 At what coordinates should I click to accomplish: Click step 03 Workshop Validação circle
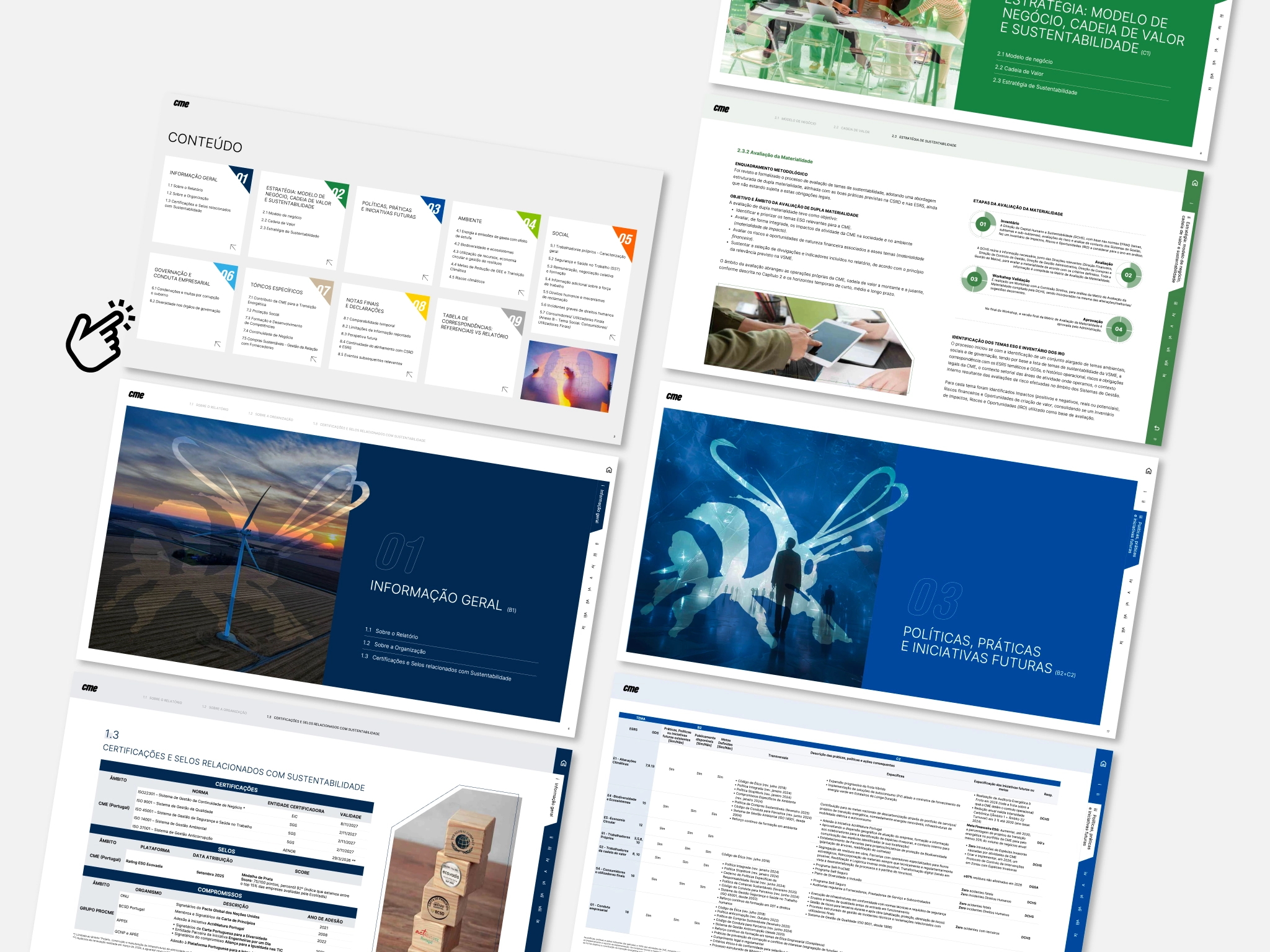click(974, 279)
